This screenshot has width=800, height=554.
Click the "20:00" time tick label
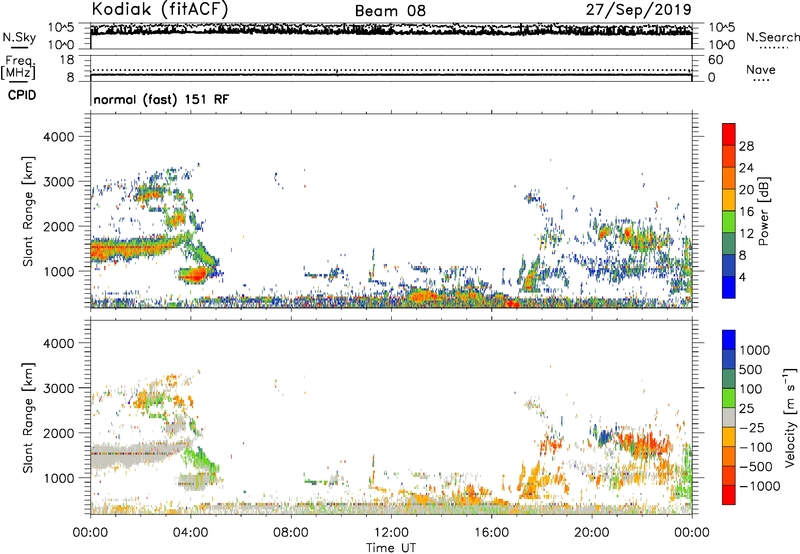tap(591, 533)
